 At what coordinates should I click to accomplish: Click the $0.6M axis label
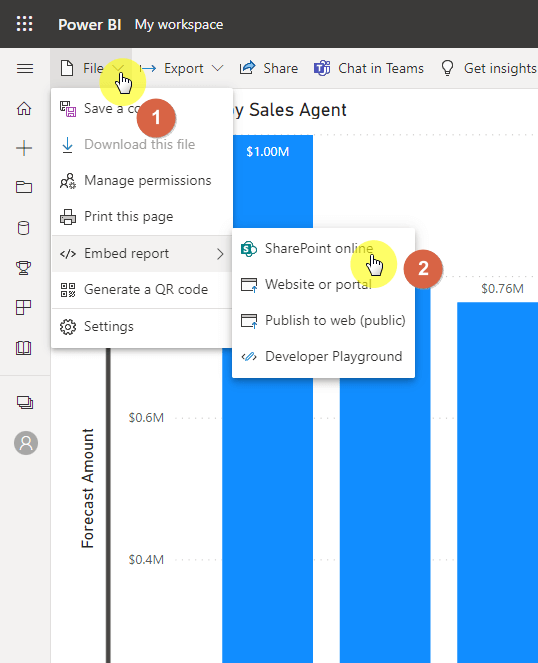[146, 418]
